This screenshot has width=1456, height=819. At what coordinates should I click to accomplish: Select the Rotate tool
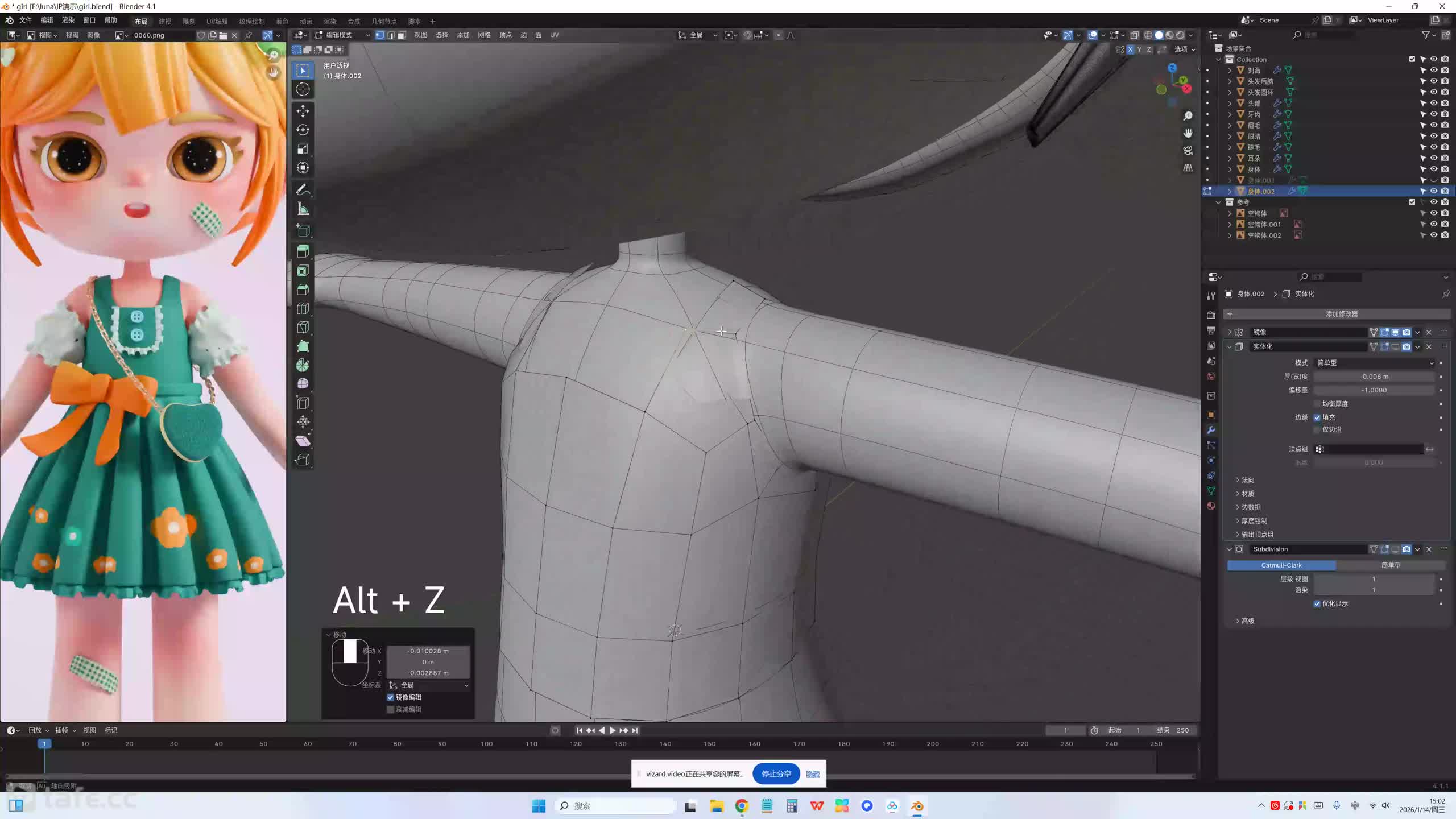[303, 130]
